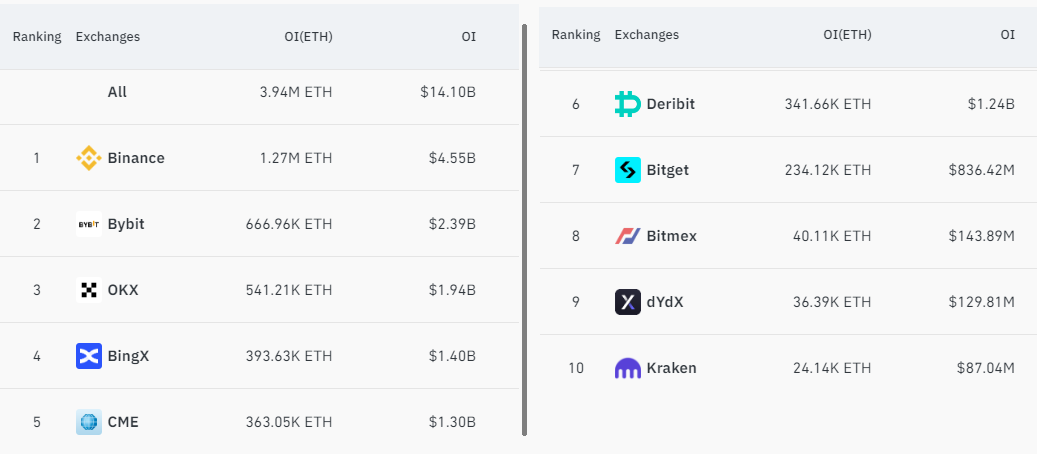
Task: Open the CME globe icon
Action: tap(89, 422)
